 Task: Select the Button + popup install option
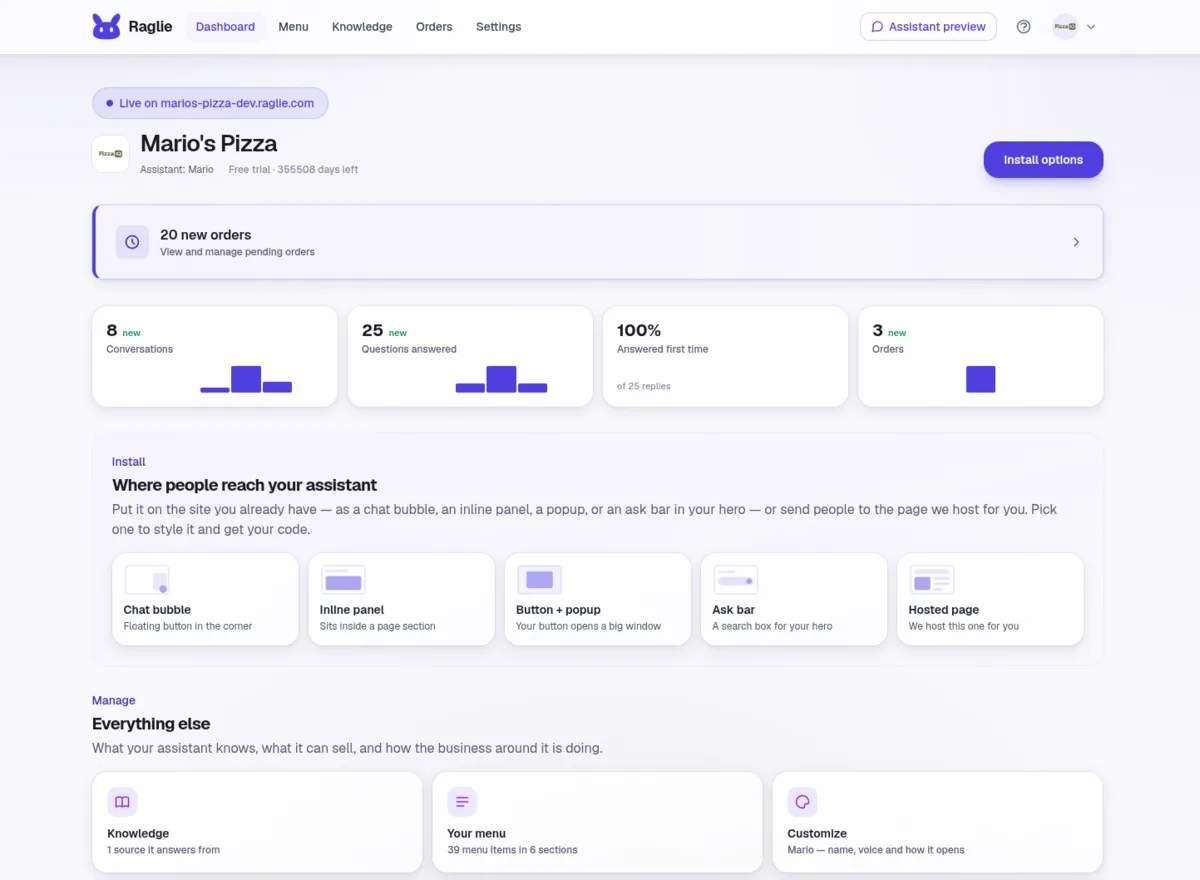coord(598,599)
